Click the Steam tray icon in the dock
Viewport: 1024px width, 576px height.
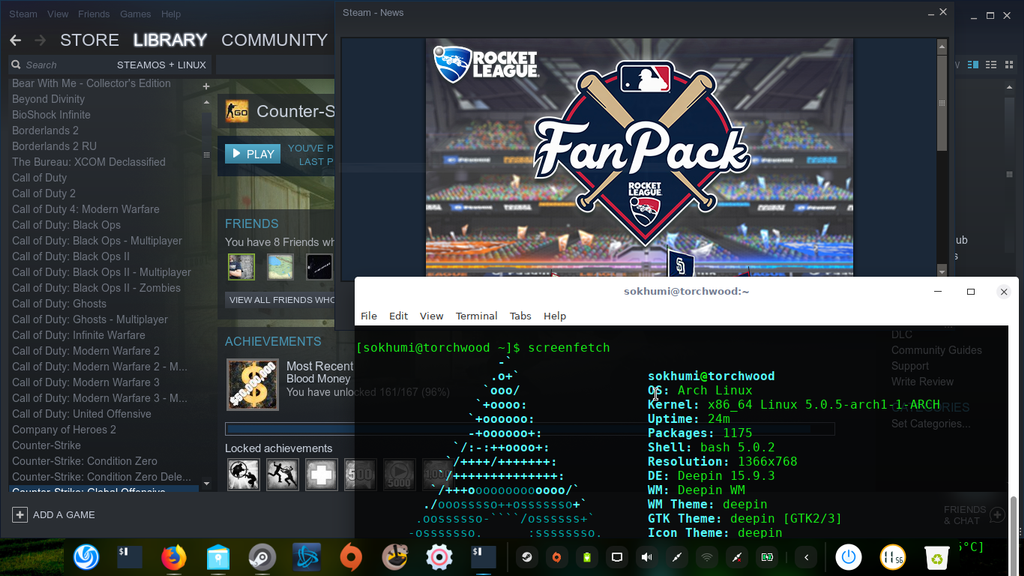pos(526,557)
